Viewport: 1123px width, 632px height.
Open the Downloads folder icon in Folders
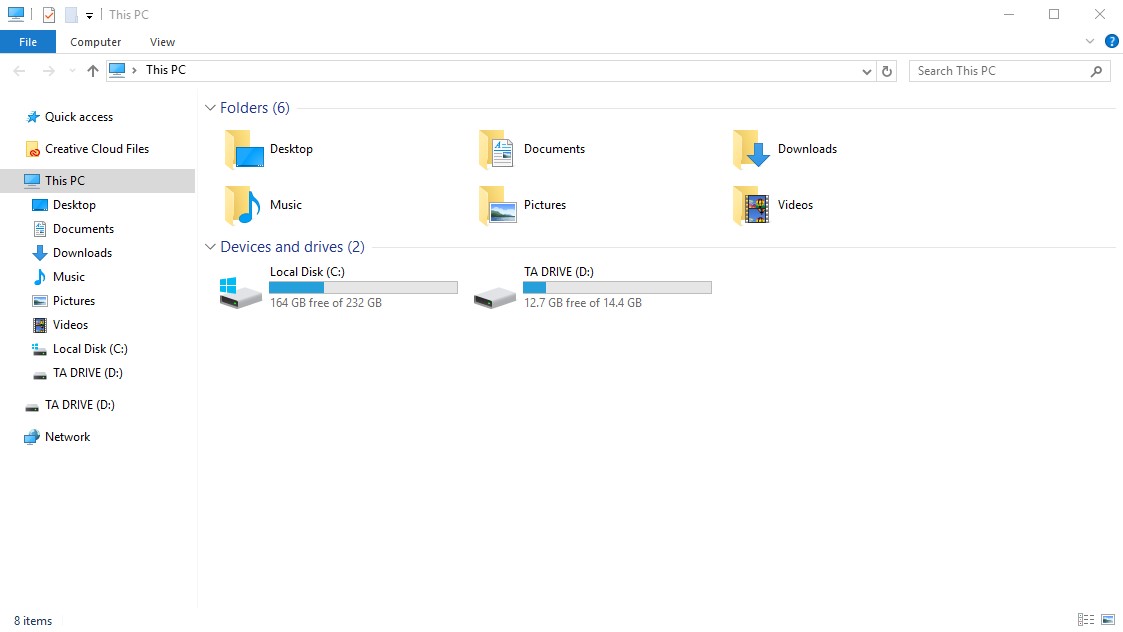tap(751, 149)
